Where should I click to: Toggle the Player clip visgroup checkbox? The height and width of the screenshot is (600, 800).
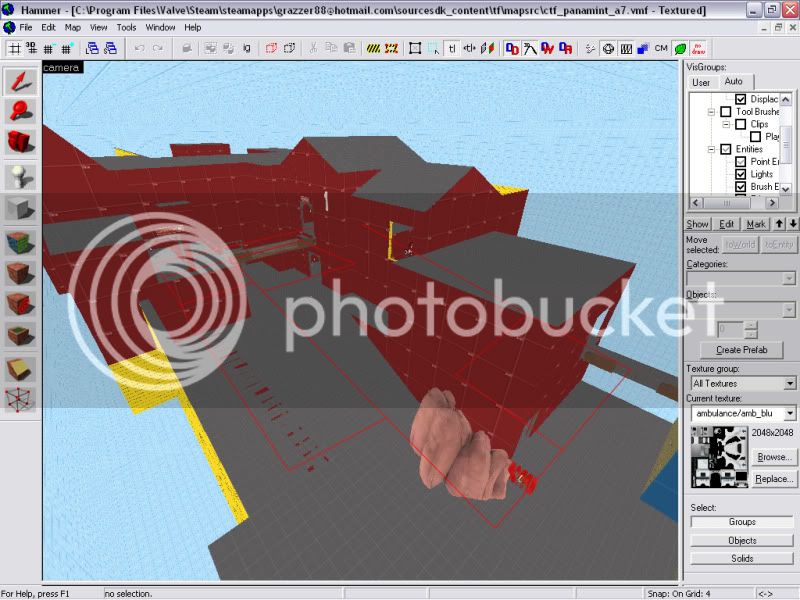[x=756, y=137]
